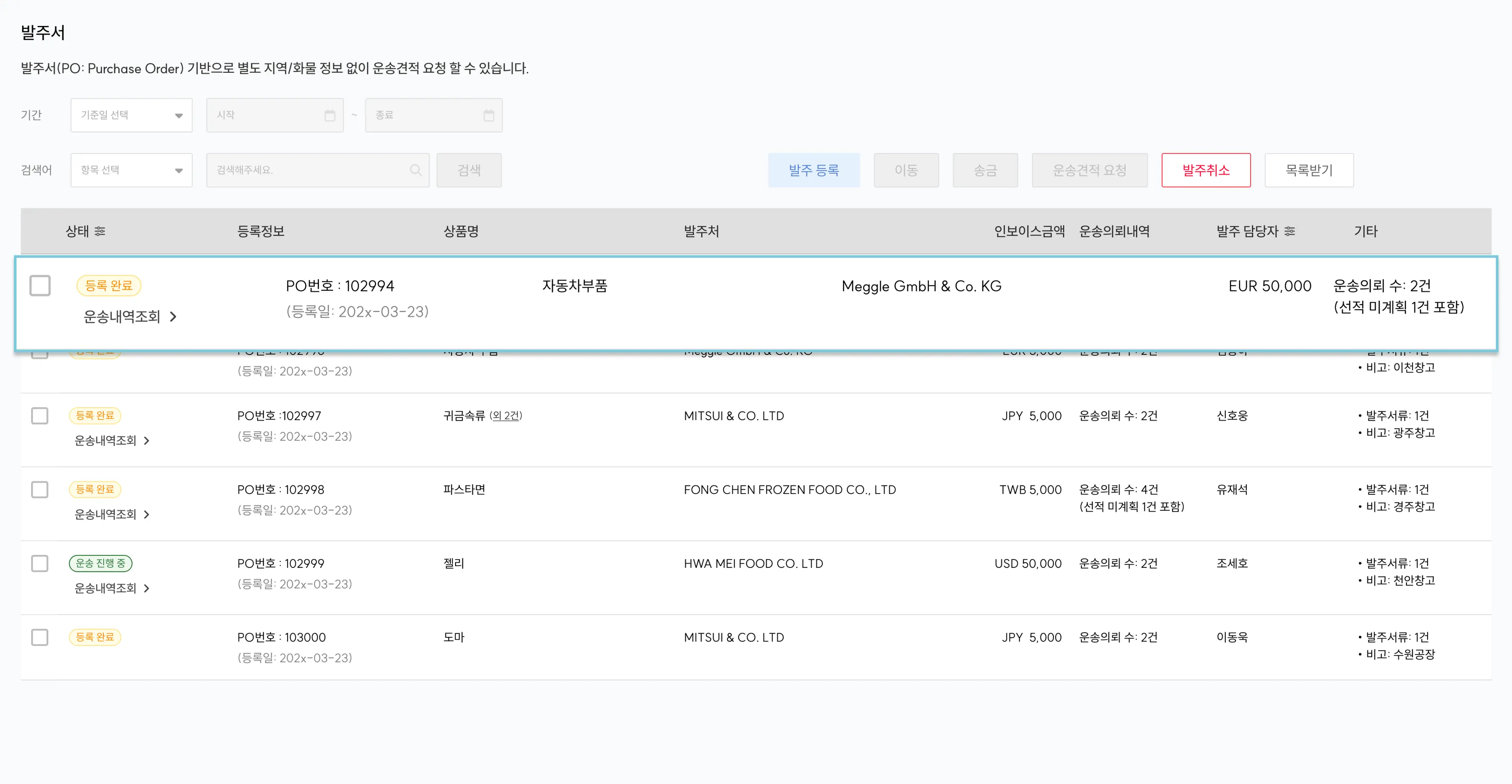Viewport: 1512px width, 784px height.
Task: Click the note 비고: 광주창고
Action: [1401, 433]
